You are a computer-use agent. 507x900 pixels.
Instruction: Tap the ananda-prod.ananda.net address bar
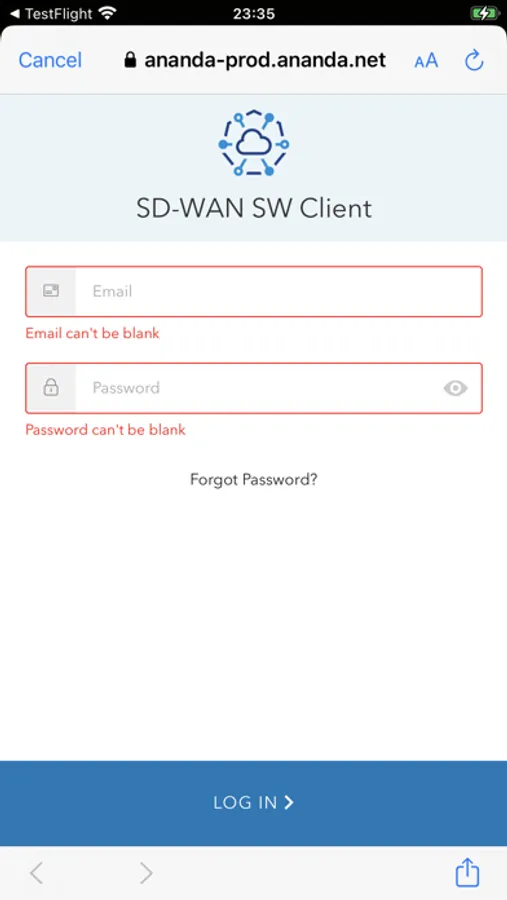(255, 60)
